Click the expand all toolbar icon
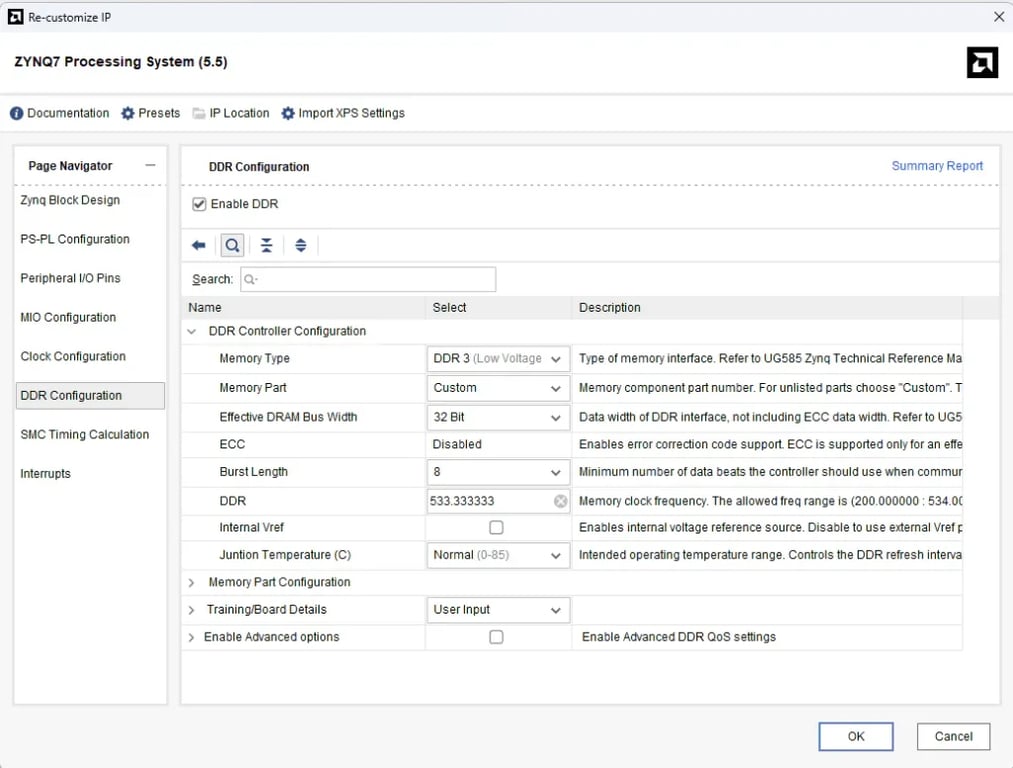1013x768 pixels. (300, 245)
